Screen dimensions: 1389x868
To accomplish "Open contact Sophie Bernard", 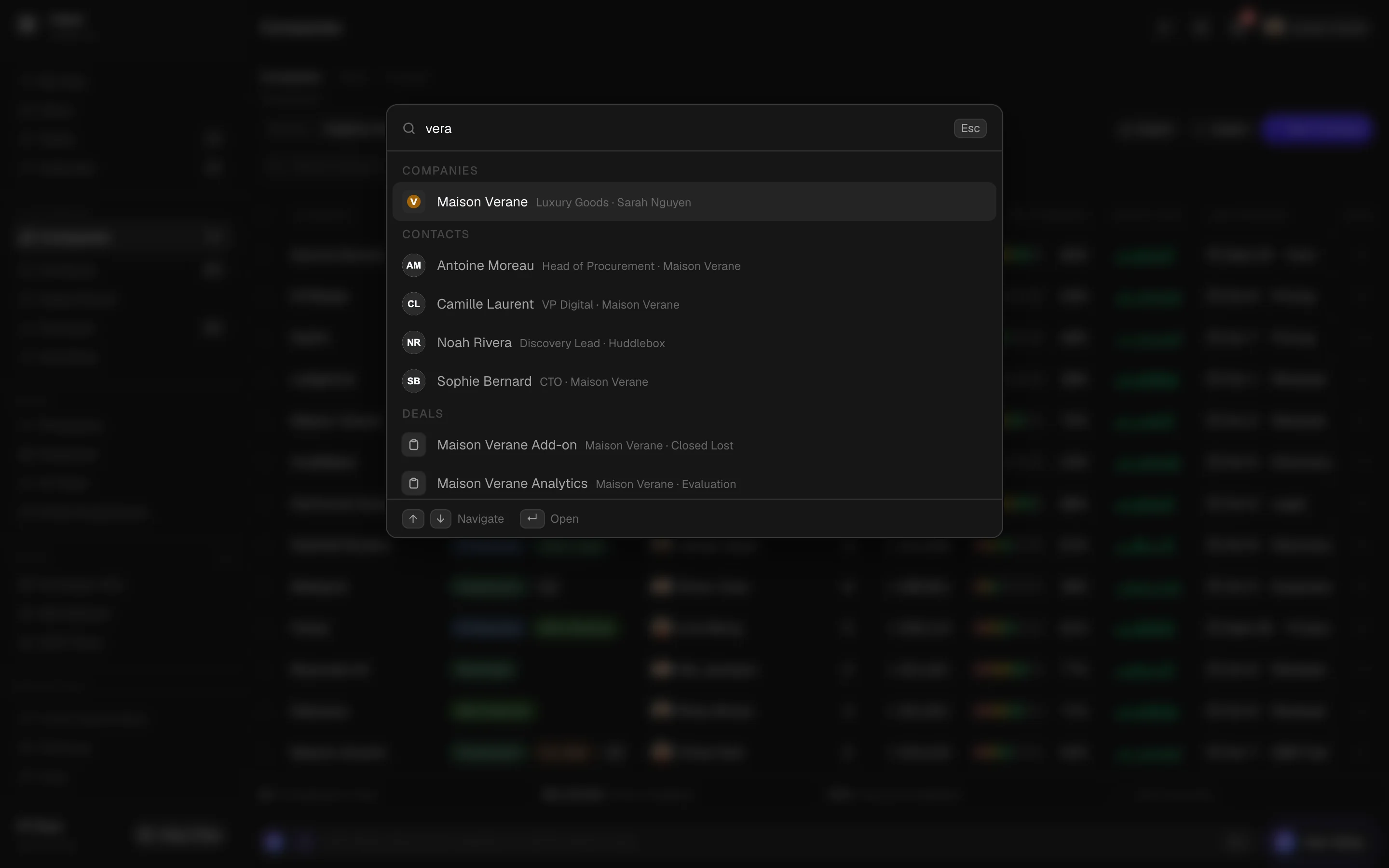I will pos(694,380).
